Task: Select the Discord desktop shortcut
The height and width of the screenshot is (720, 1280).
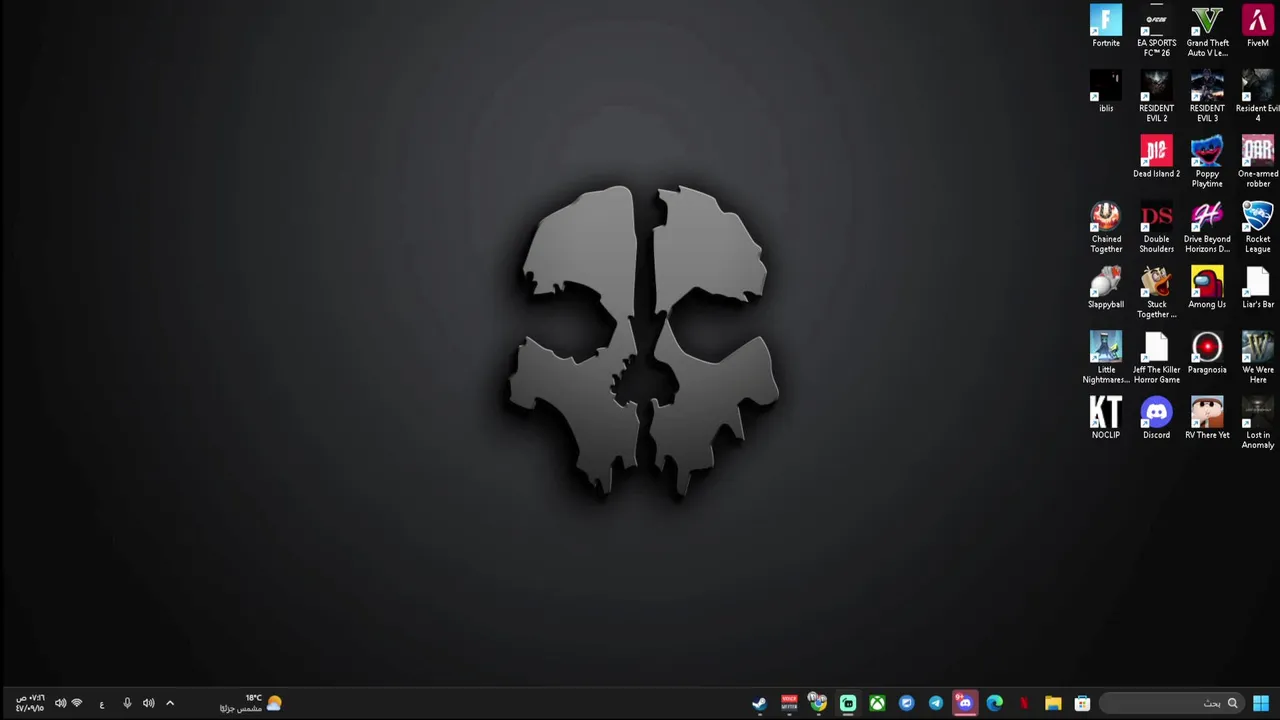Action: (1156, 418)
